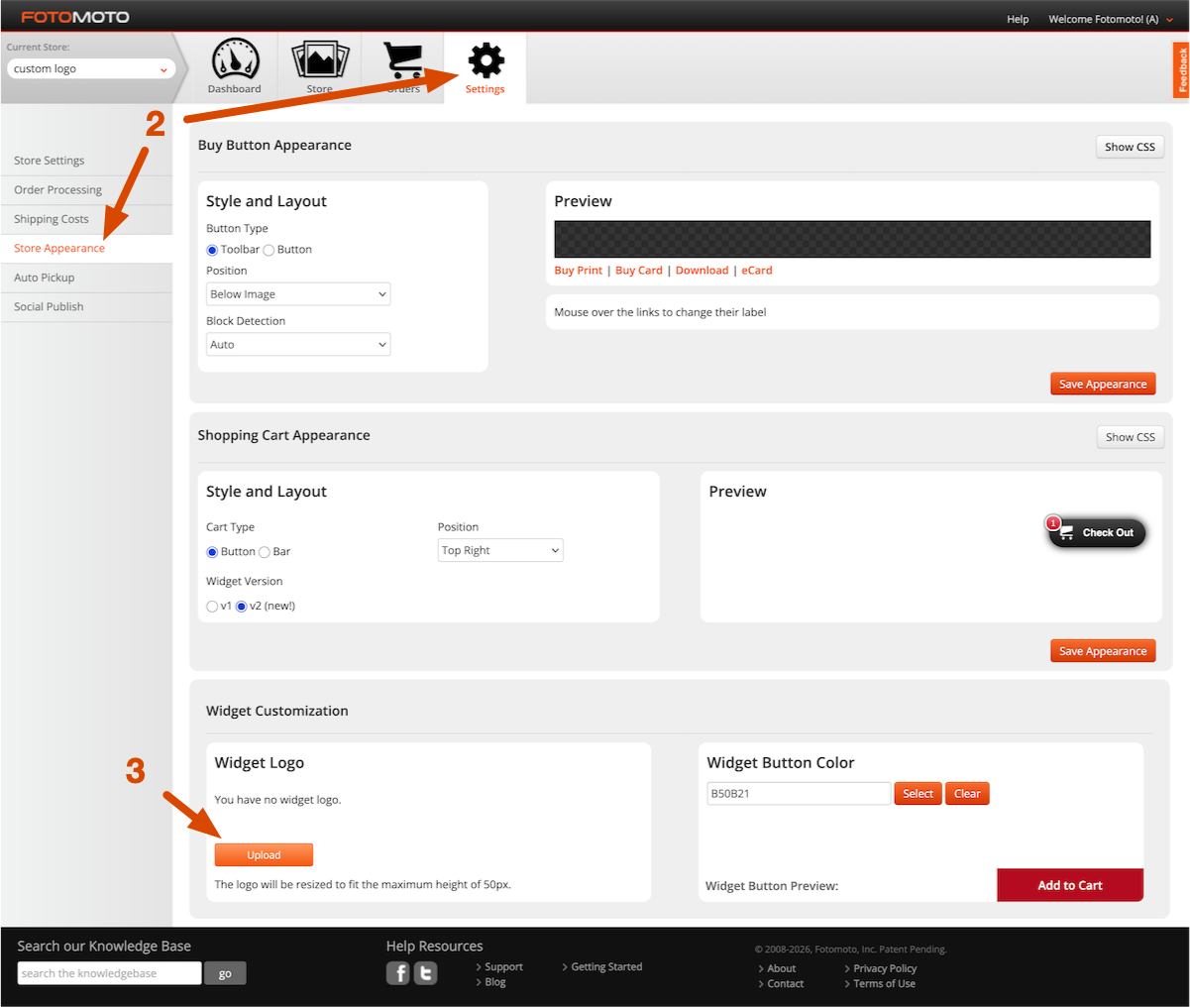Open Store Settings in sidebar

point(50,161)
